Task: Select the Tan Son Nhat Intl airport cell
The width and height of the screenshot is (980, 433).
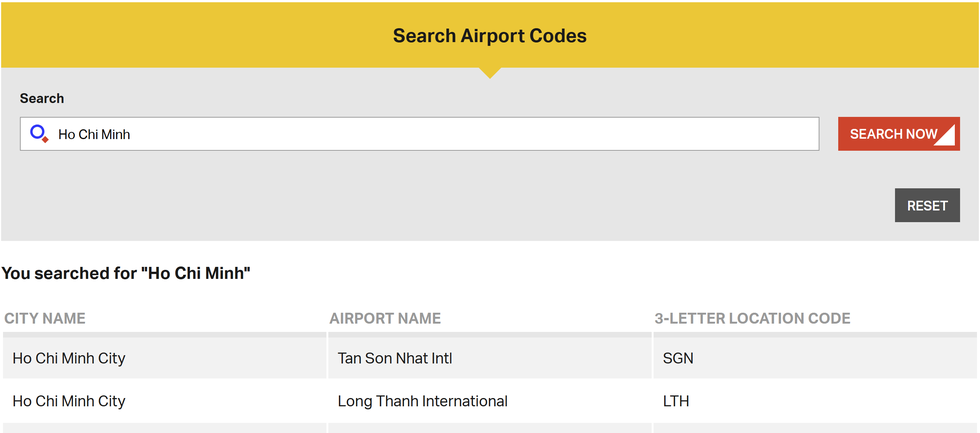Action: point(395,358)
